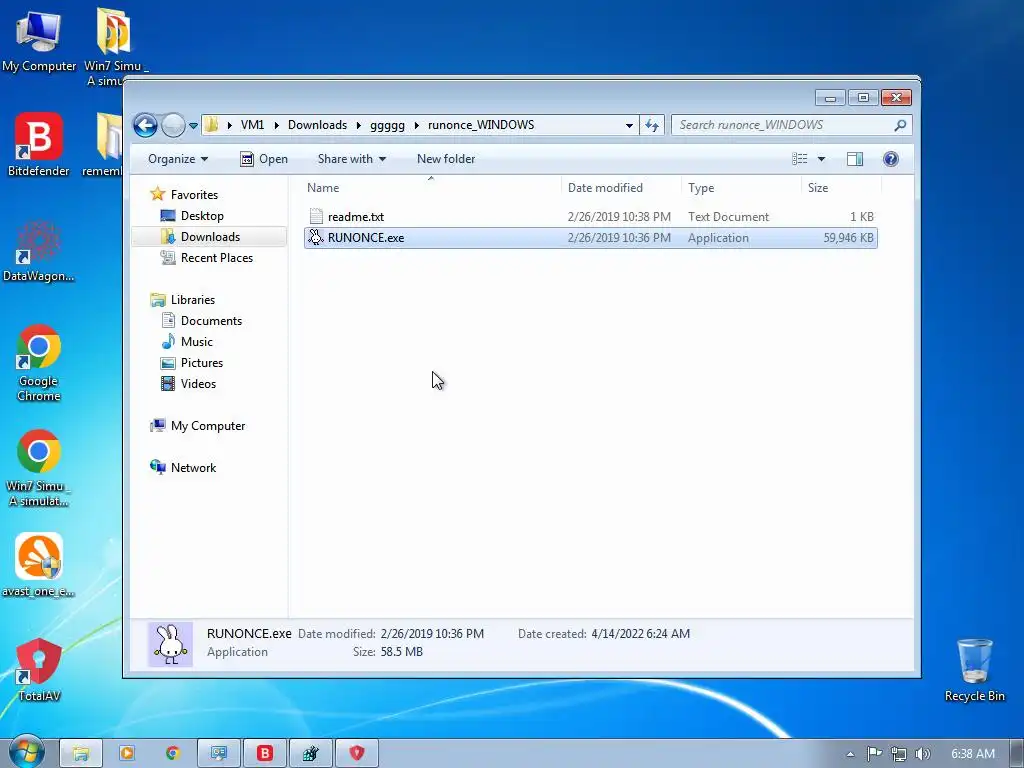
Task: Open Windows Media Player from taskbar
Action: pyautogui.click(x=127, y=754)
